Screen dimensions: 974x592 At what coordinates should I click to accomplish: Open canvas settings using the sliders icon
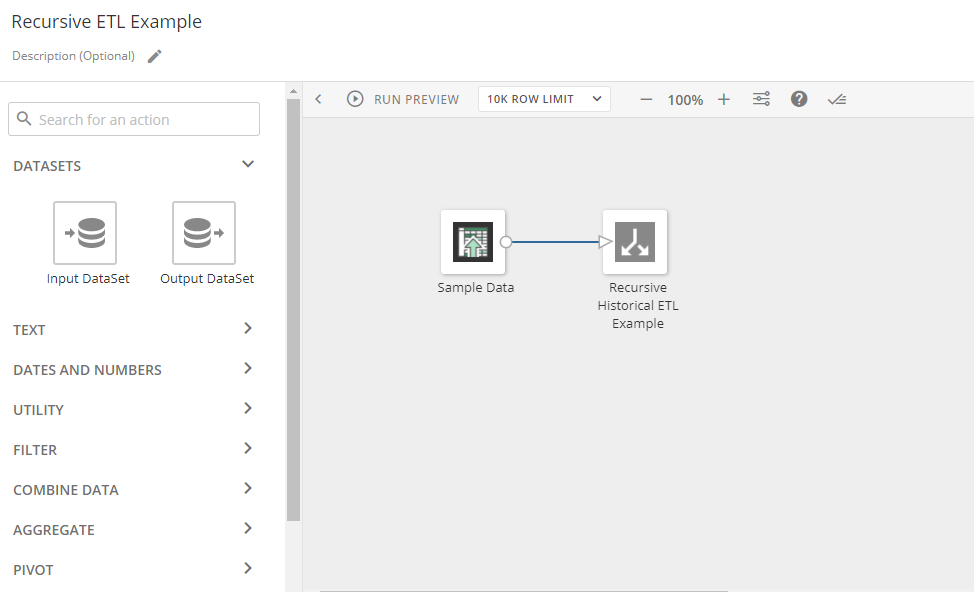[761, 99]
